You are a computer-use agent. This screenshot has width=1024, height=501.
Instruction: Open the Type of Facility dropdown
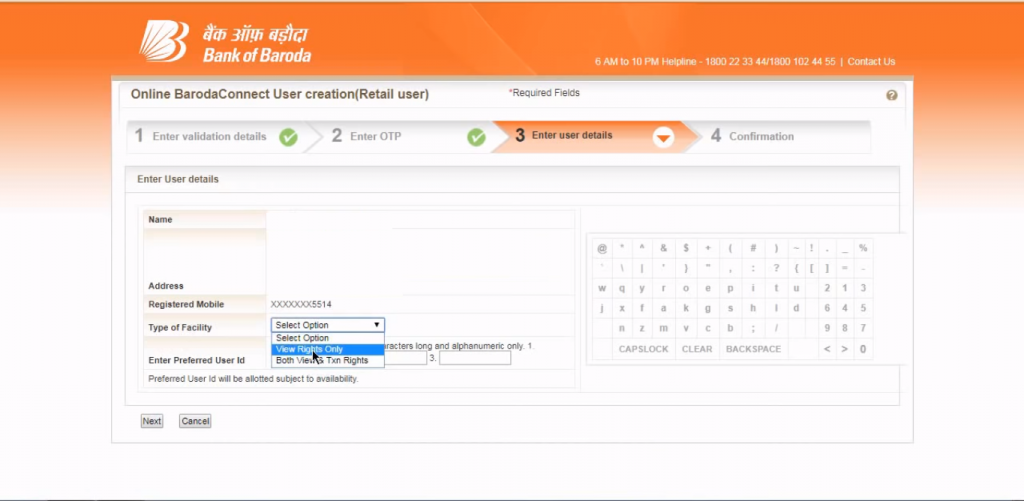pos(328,325)
